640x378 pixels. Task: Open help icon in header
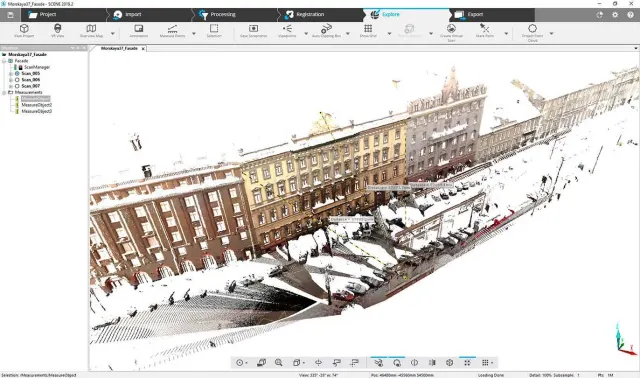point(631,15)
